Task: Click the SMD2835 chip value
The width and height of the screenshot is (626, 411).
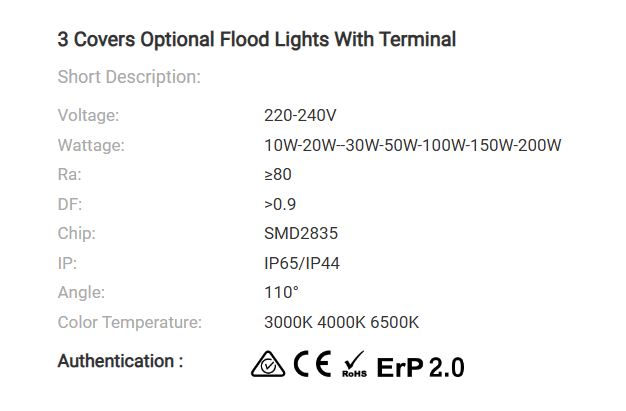Action: 301,233
